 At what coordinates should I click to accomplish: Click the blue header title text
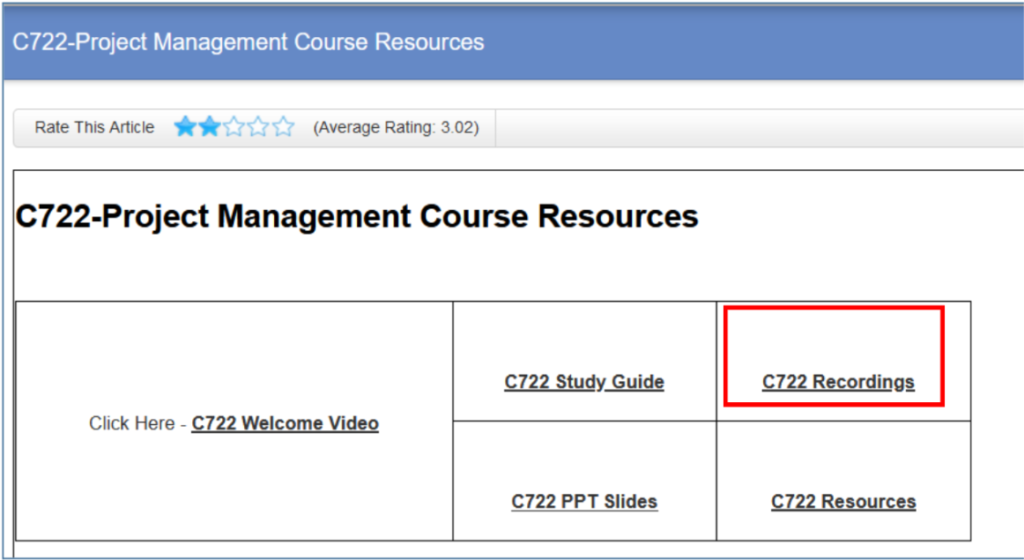(x=248, y=42)
